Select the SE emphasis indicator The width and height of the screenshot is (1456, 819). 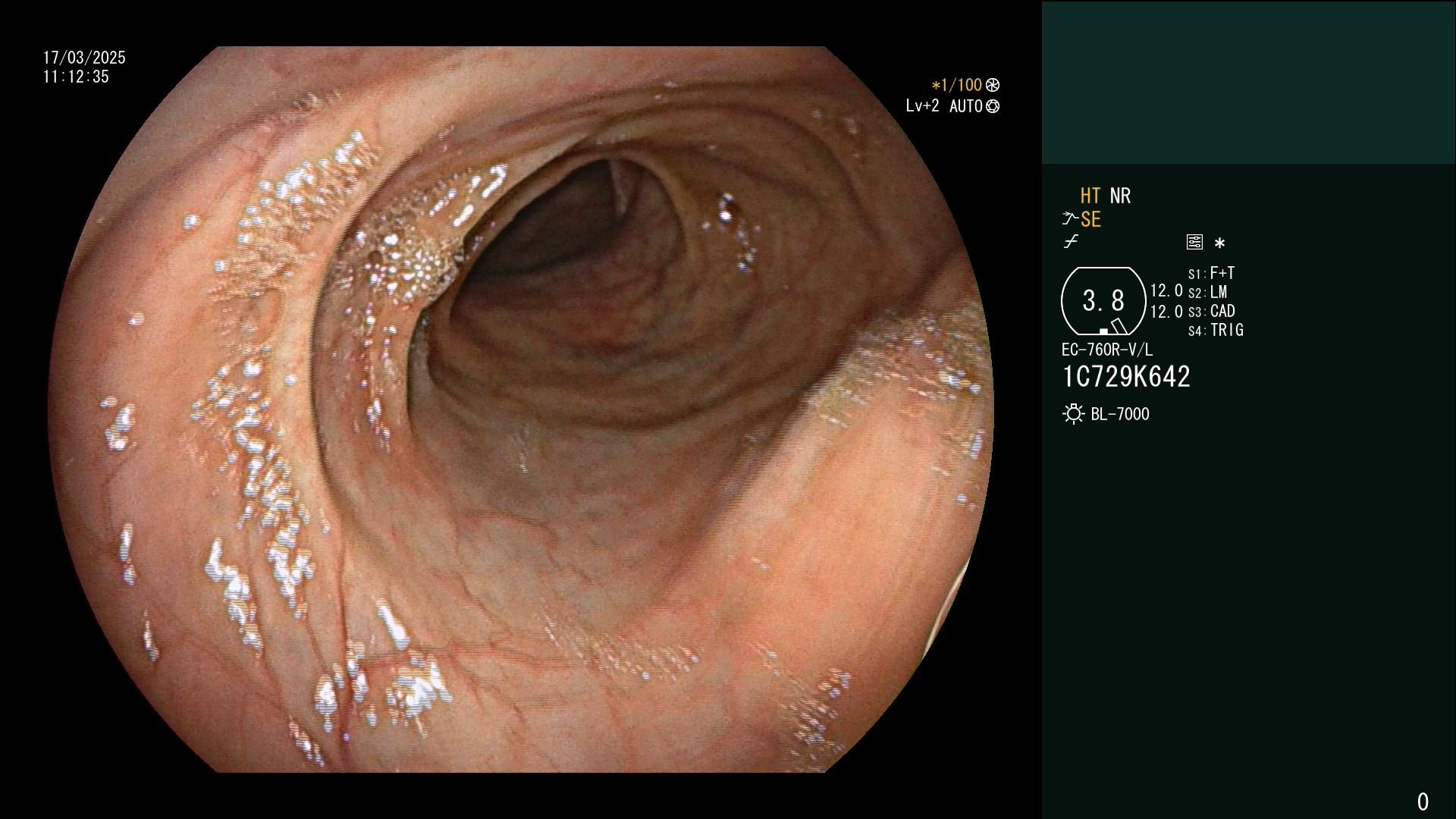[x=1090, y=220]
